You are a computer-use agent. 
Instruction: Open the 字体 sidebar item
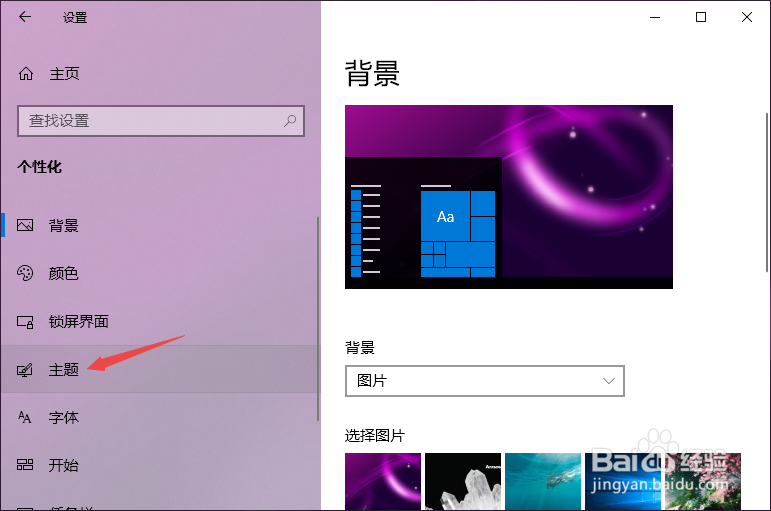[160, 417]
